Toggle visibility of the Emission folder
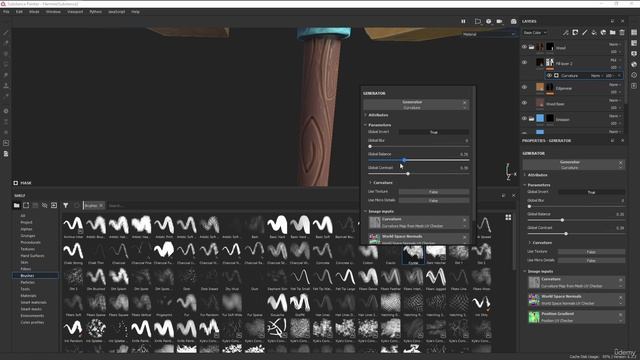640x360 pixels. [x=524, y=118]
